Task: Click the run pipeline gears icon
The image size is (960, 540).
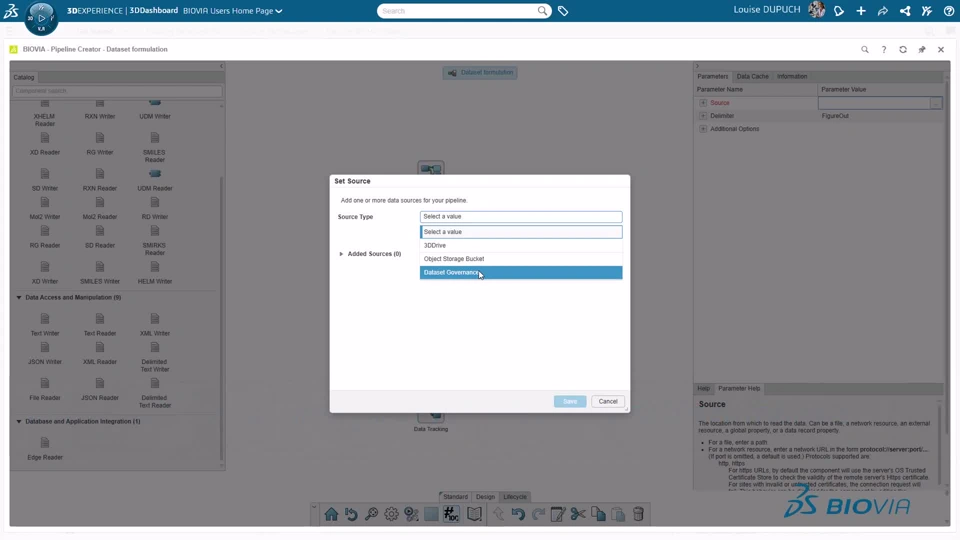Action: (411, 514)
